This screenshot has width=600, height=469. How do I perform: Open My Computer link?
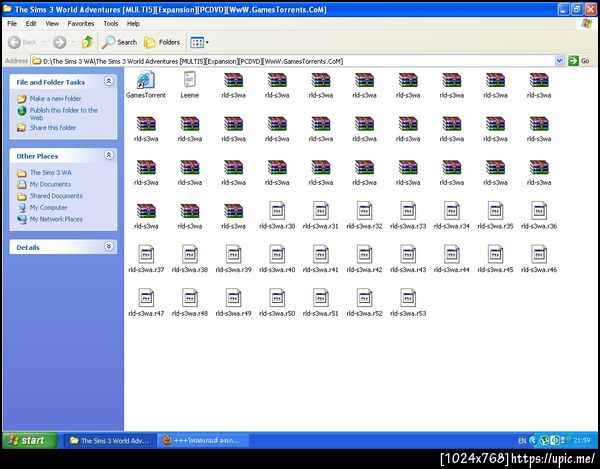tap(42, 208)
